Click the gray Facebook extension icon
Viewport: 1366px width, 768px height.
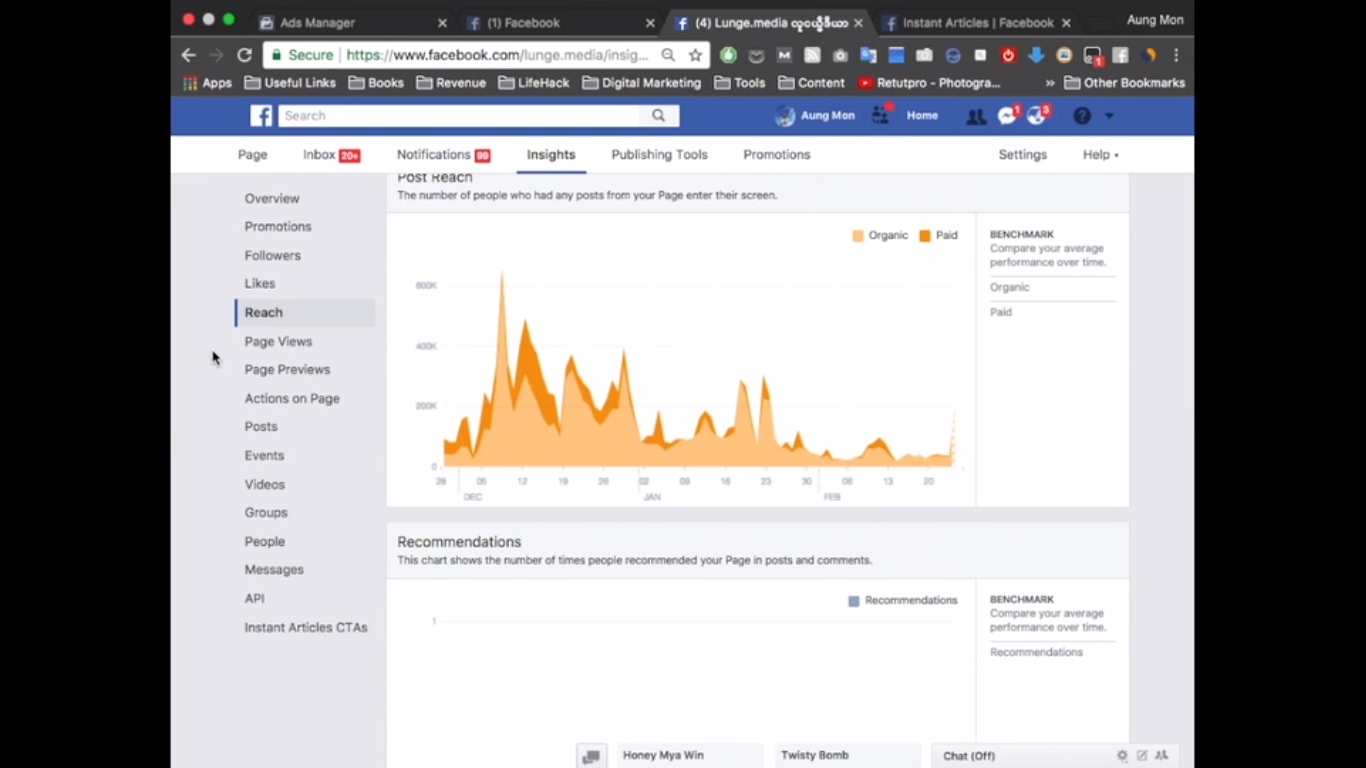1120,55
